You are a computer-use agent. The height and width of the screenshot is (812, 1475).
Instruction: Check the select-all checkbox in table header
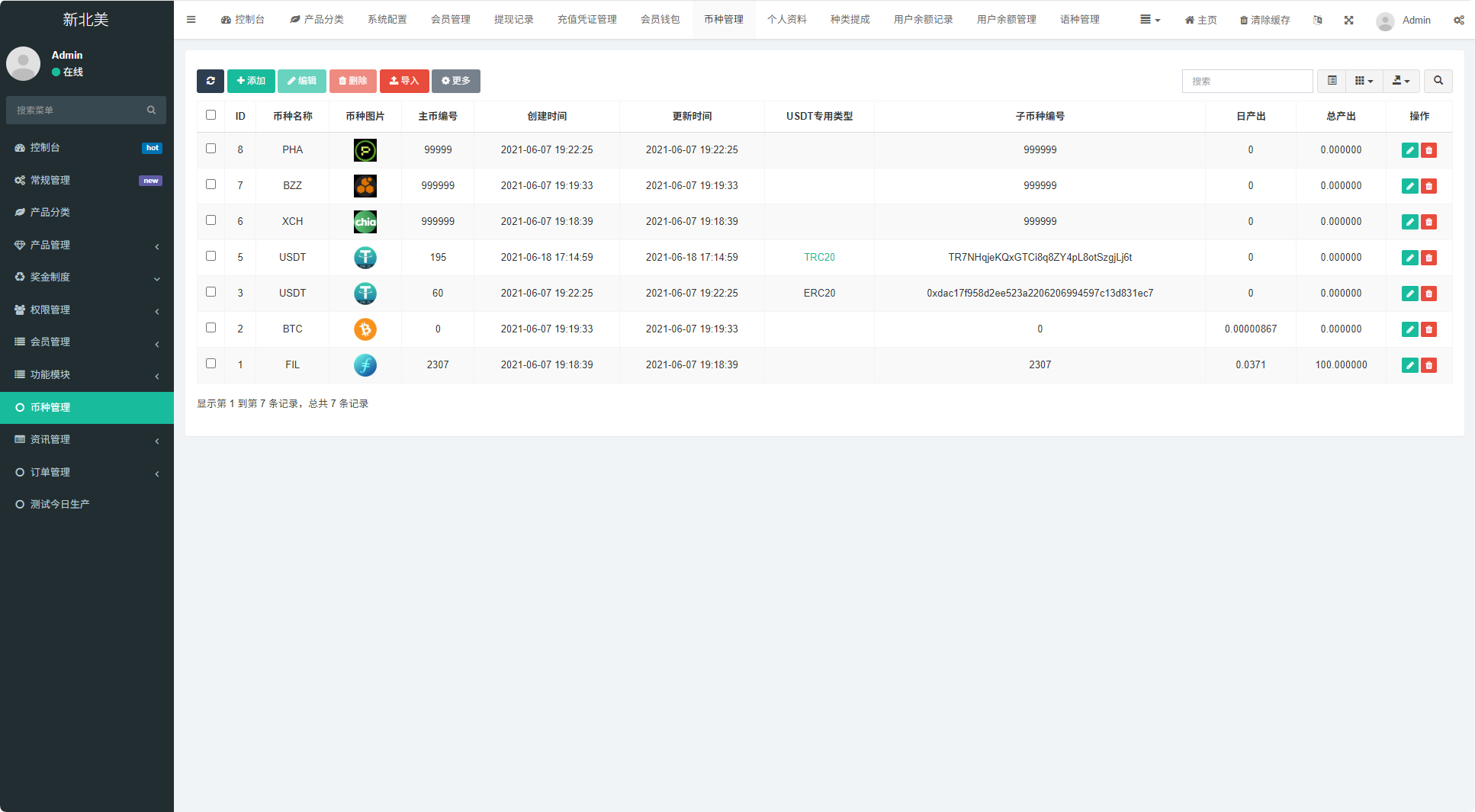coord(211,115)
